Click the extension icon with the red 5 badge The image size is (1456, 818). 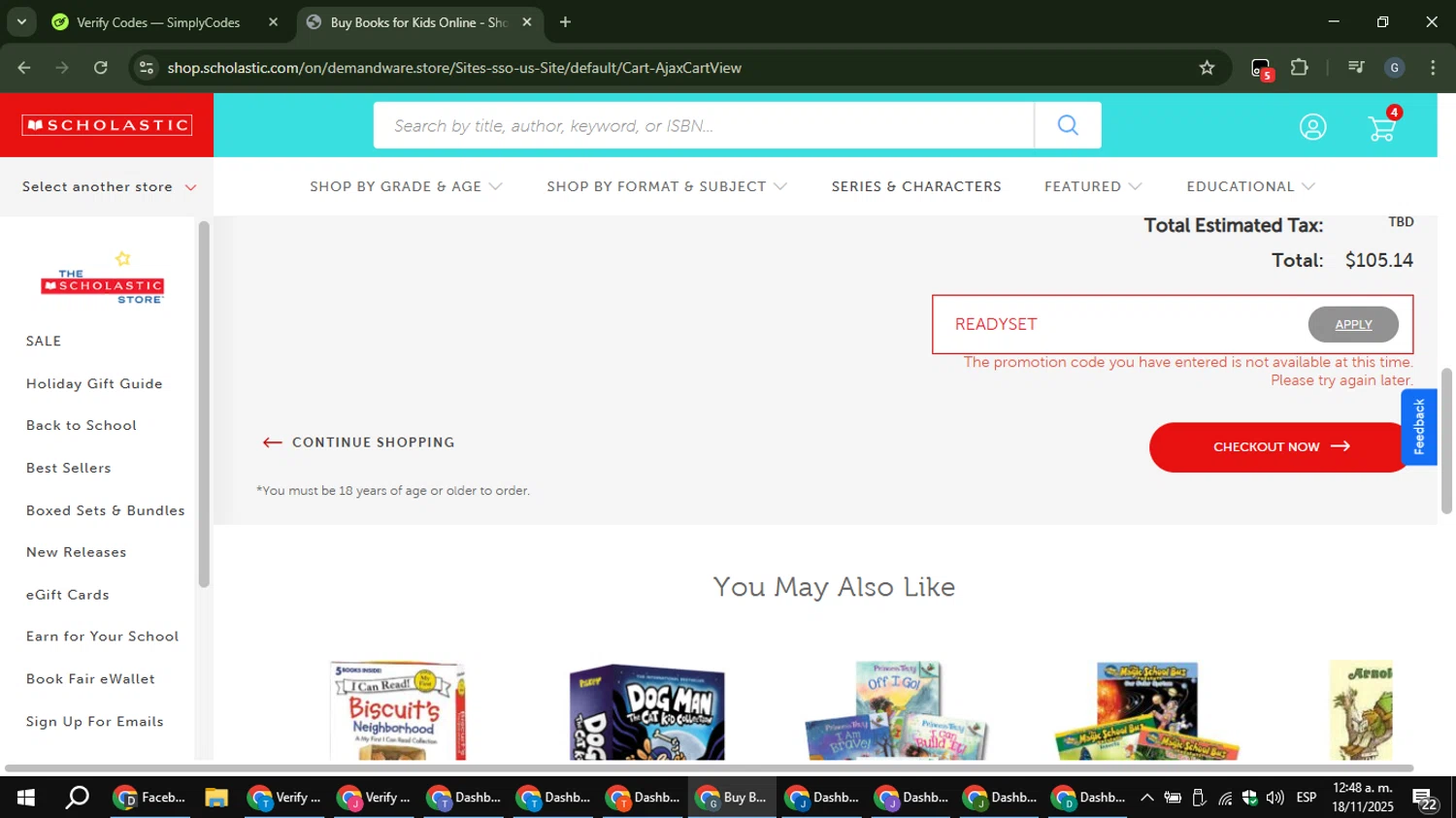click(x=1261, y=68)
